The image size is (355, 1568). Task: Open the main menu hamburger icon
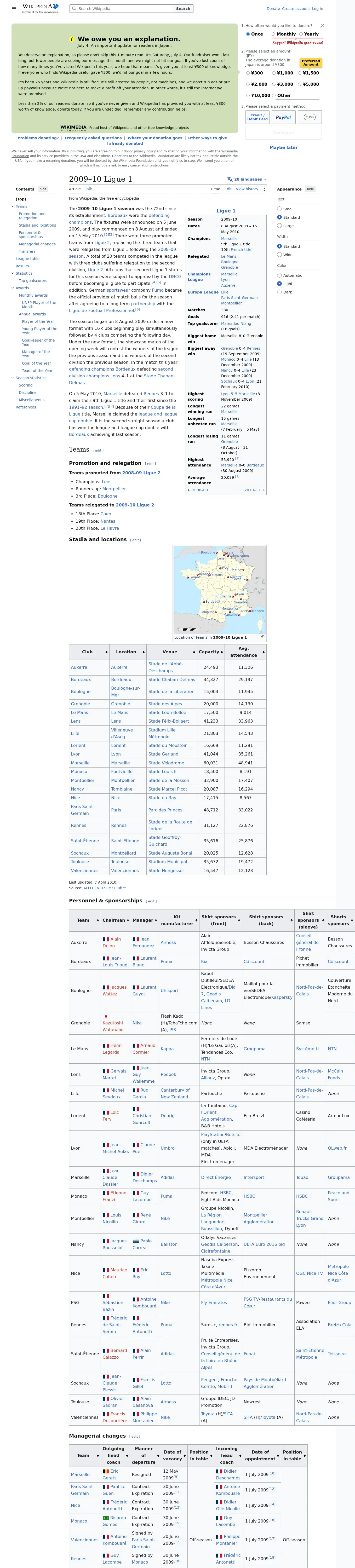14,9
